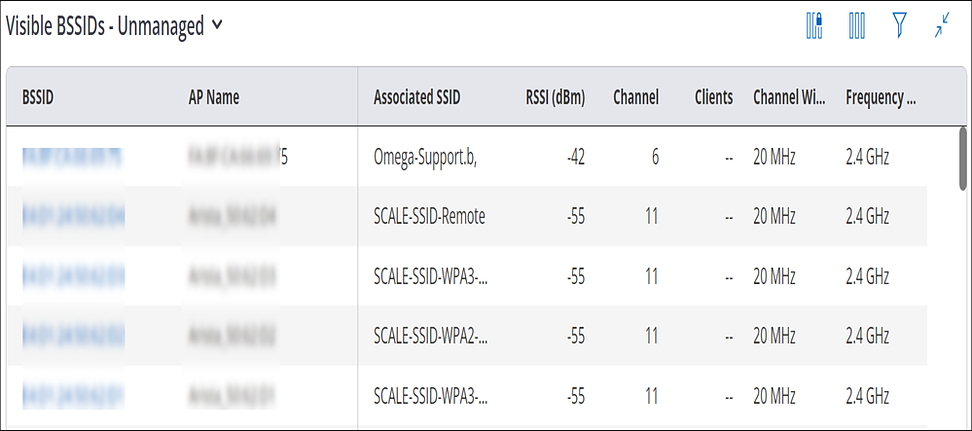The width and height of the screenshot is (972, 431).
Task: Click the blurred AP name in the Omega-Support.b row
Action: click(x=238, y=158)
